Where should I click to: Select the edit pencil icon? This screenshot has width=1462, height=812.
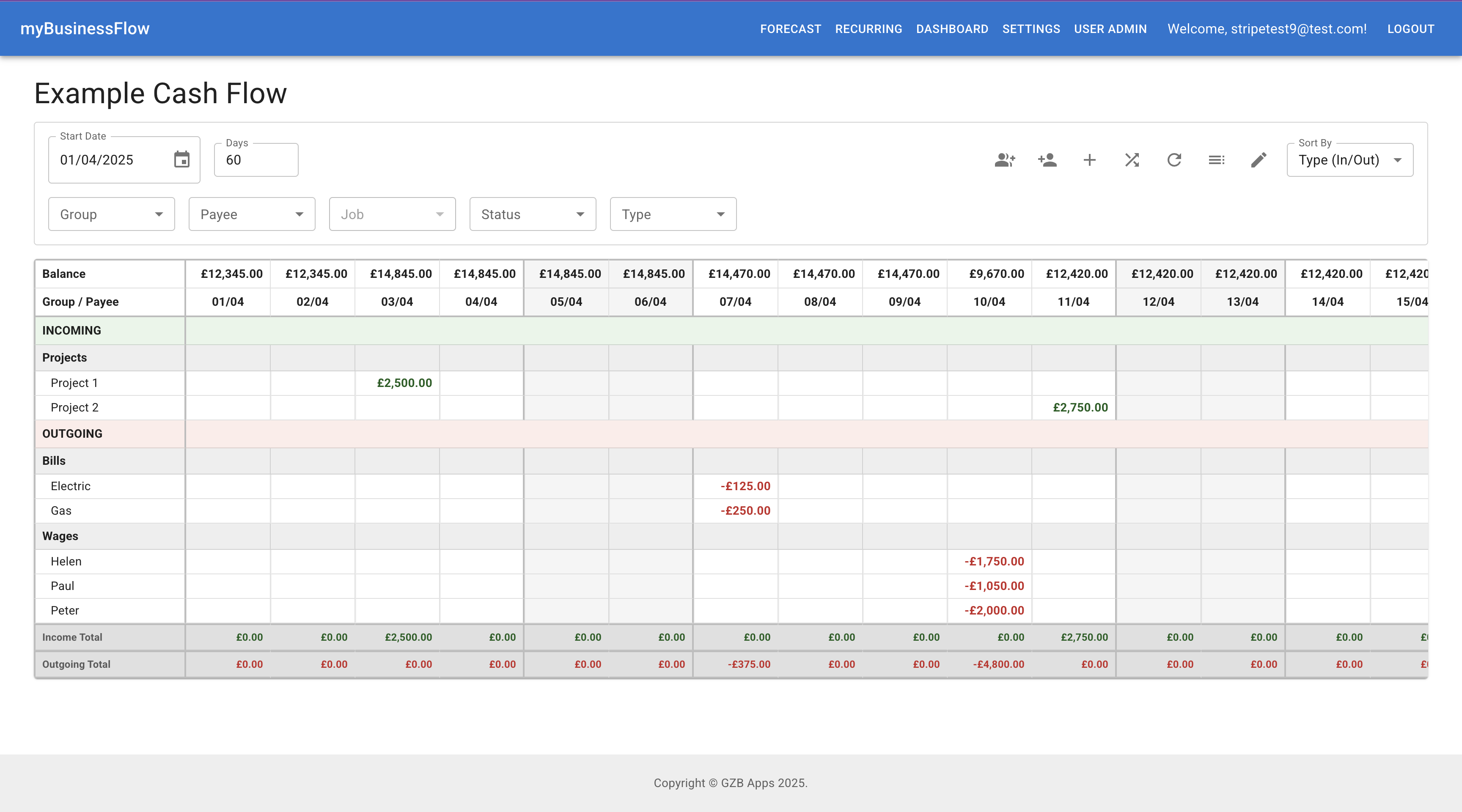[1258, 160]
